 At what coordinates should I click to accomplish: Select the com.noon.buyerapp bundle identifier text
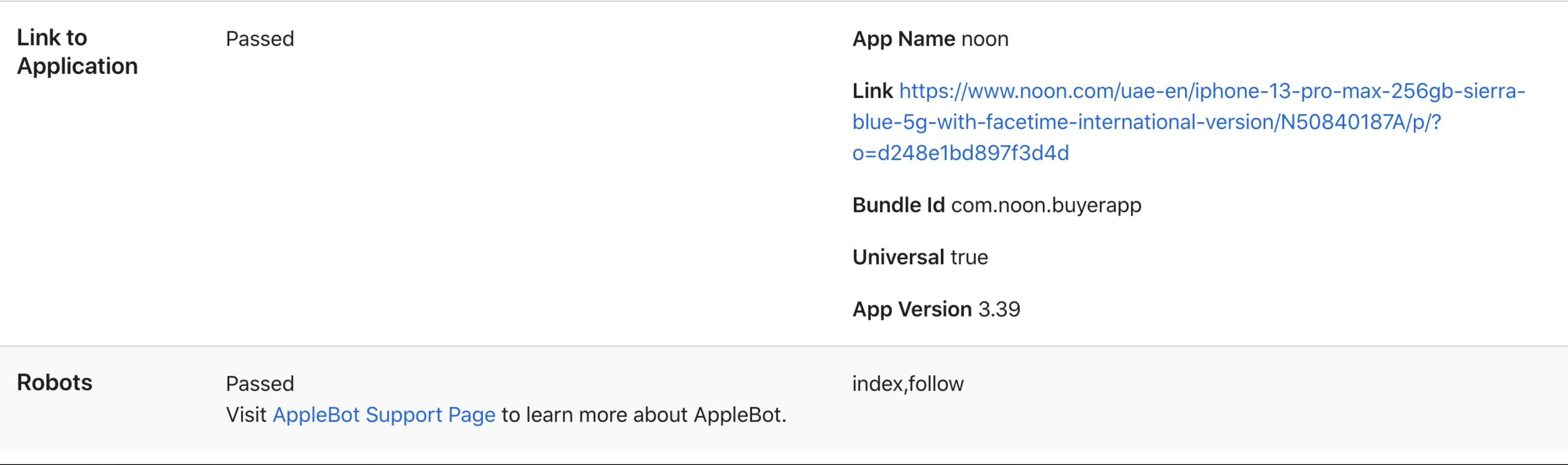[1046, 205]
